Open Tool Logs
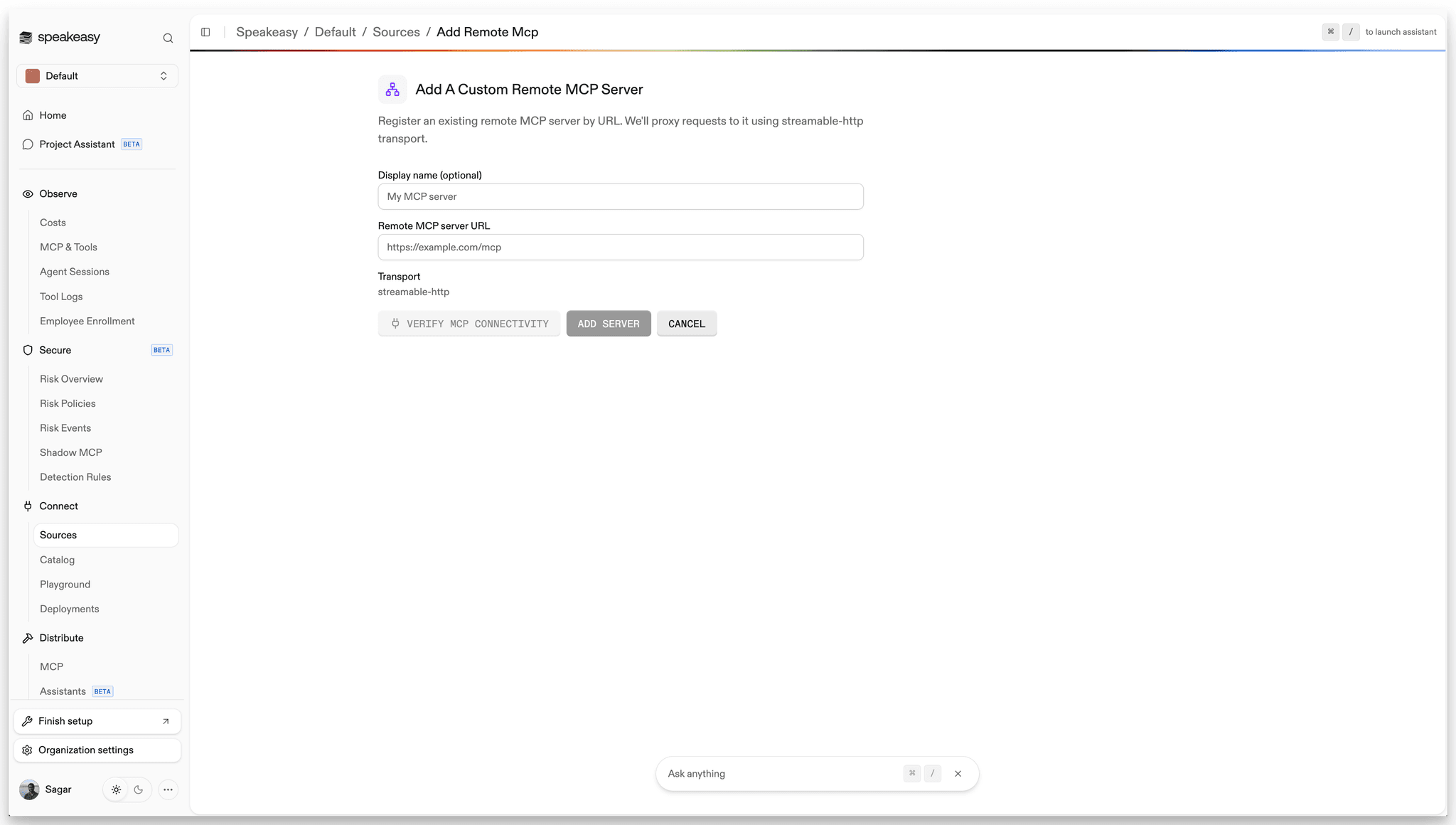The height and width of the screenshot is (825, 1456). coord(61,297)
